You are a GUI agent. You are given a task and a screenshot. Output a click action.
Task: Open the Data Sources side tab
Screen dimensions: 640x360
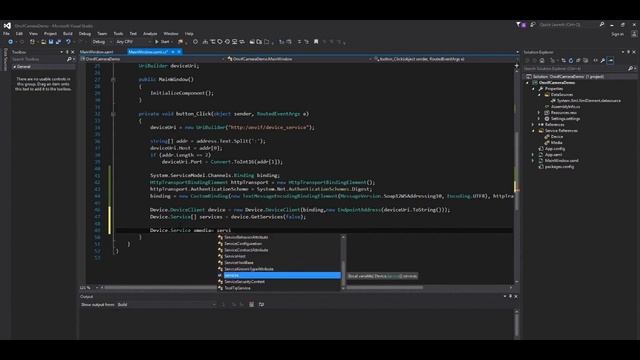click(x=5, y=59)
